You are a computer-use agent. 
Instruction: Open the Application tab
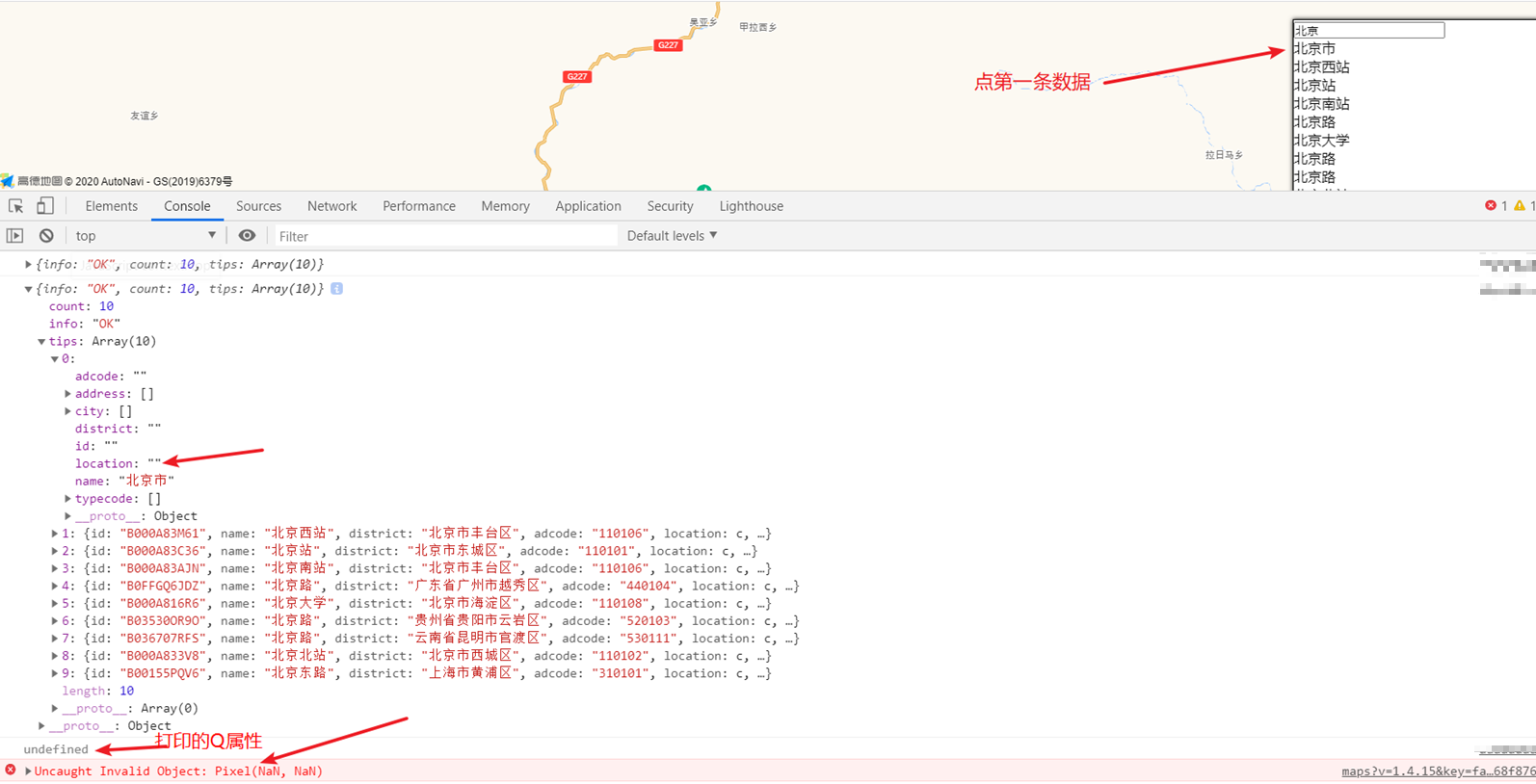pyautogui.click(x=588, y=206)
